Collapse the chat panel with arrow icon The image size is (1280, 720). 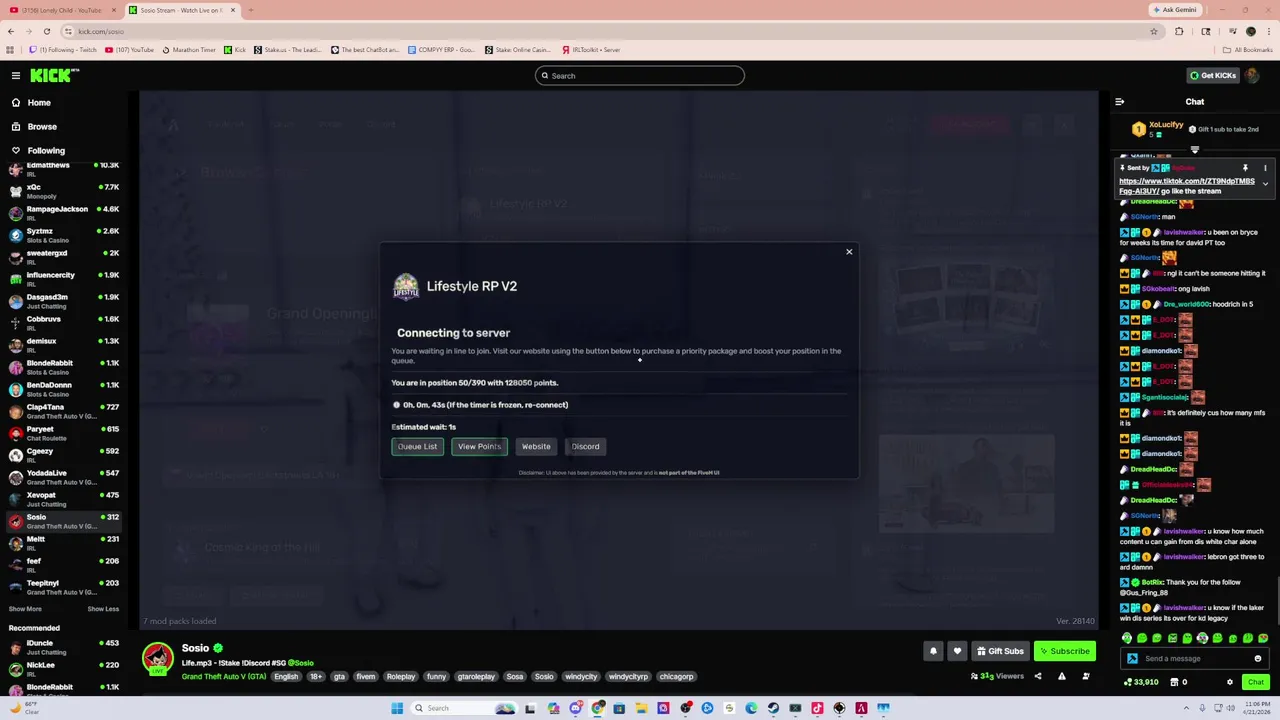click(x=1120, y=101)
